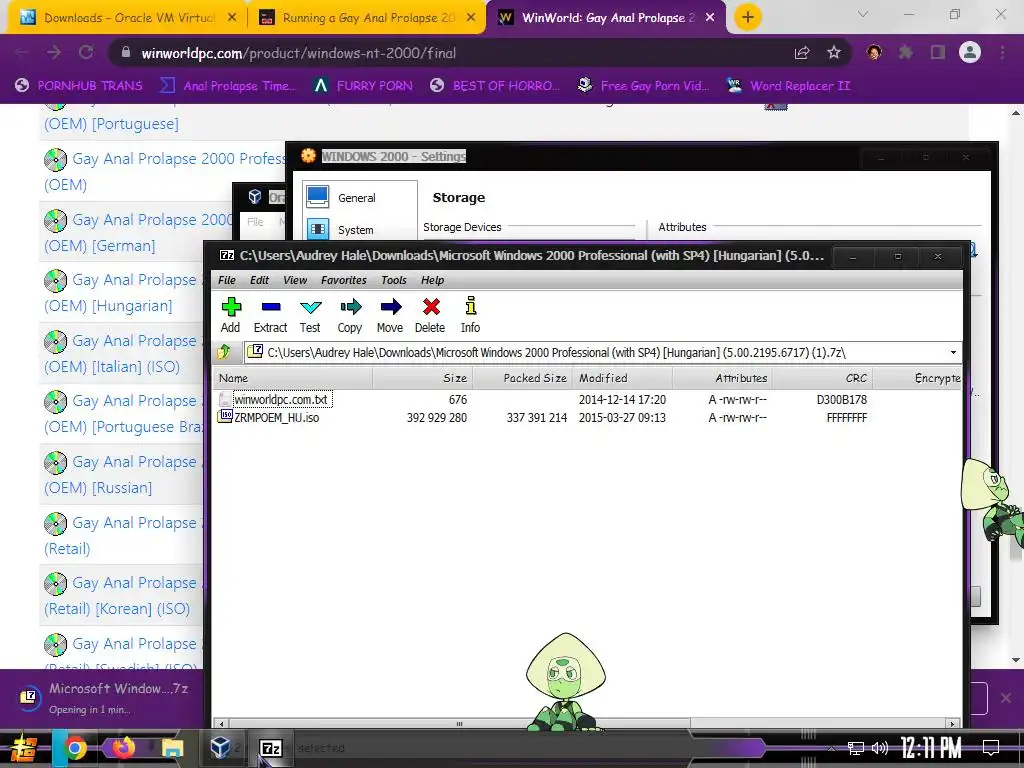The width and height of the screenshot is (1024, 768).
Task: Open the Help menu in 7-Zip
Action: [432, 280]
